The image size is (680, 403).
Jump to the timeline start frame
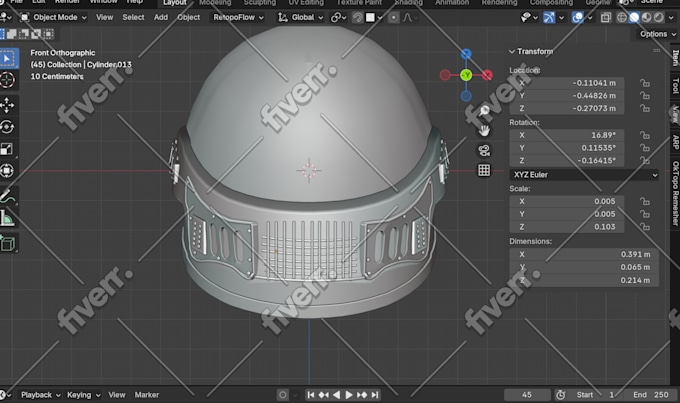tap(311, 395)
